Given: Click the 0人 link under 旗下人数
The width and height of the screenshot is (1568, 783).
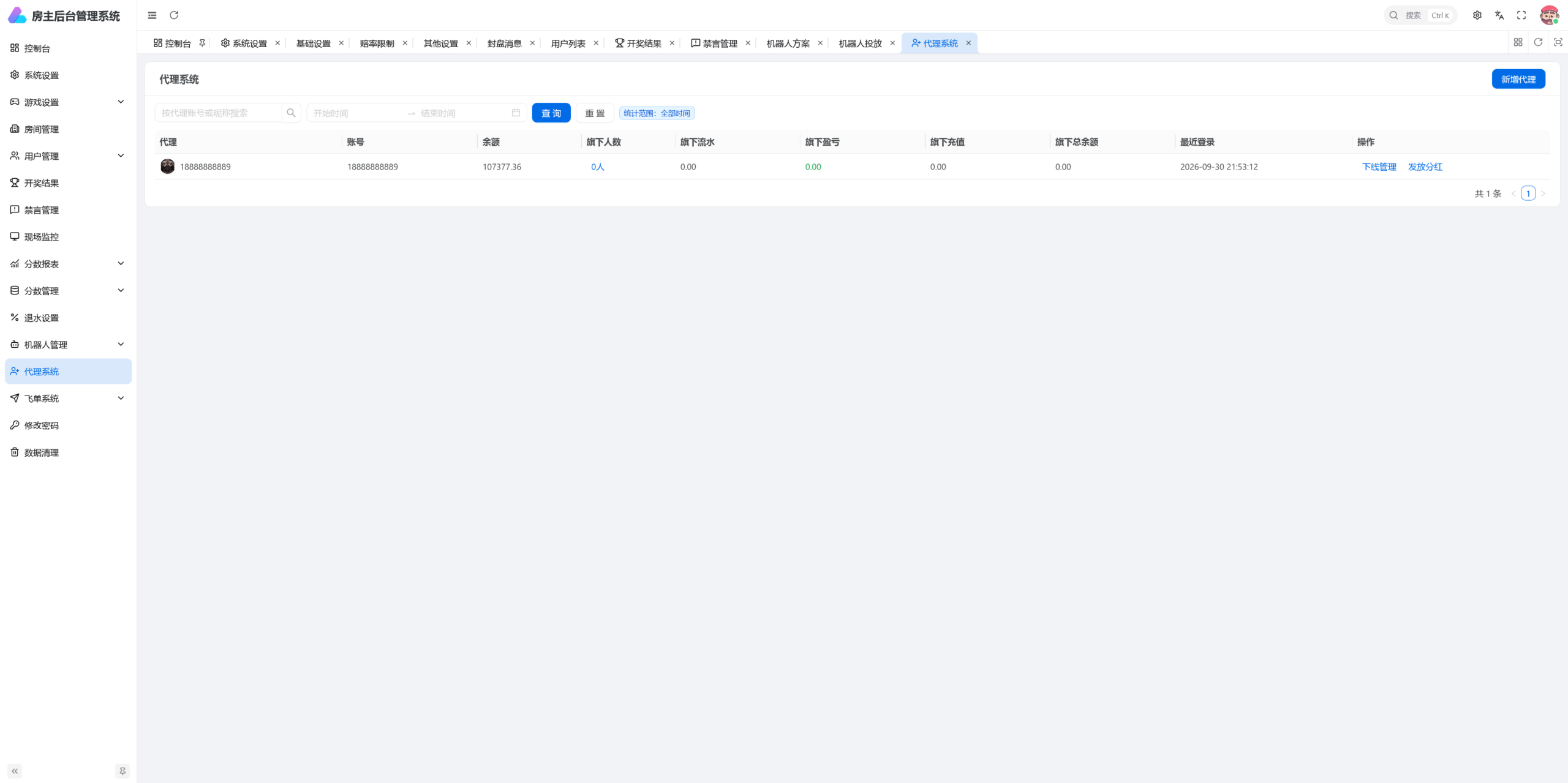Looking at the screenshot, I should (x=598, y=167).
